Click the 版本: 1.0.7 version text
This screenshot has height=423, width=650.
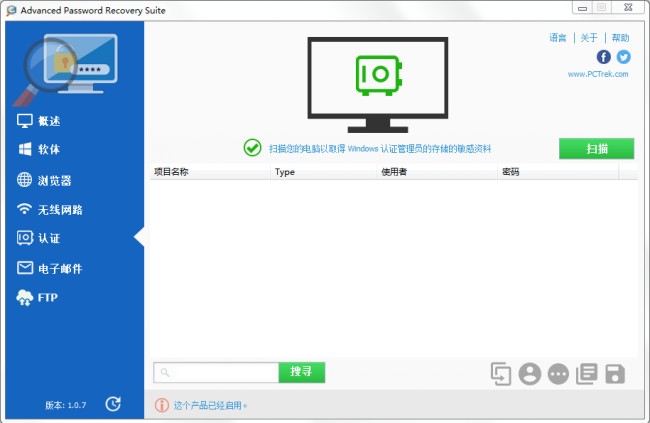coord(65,405)
